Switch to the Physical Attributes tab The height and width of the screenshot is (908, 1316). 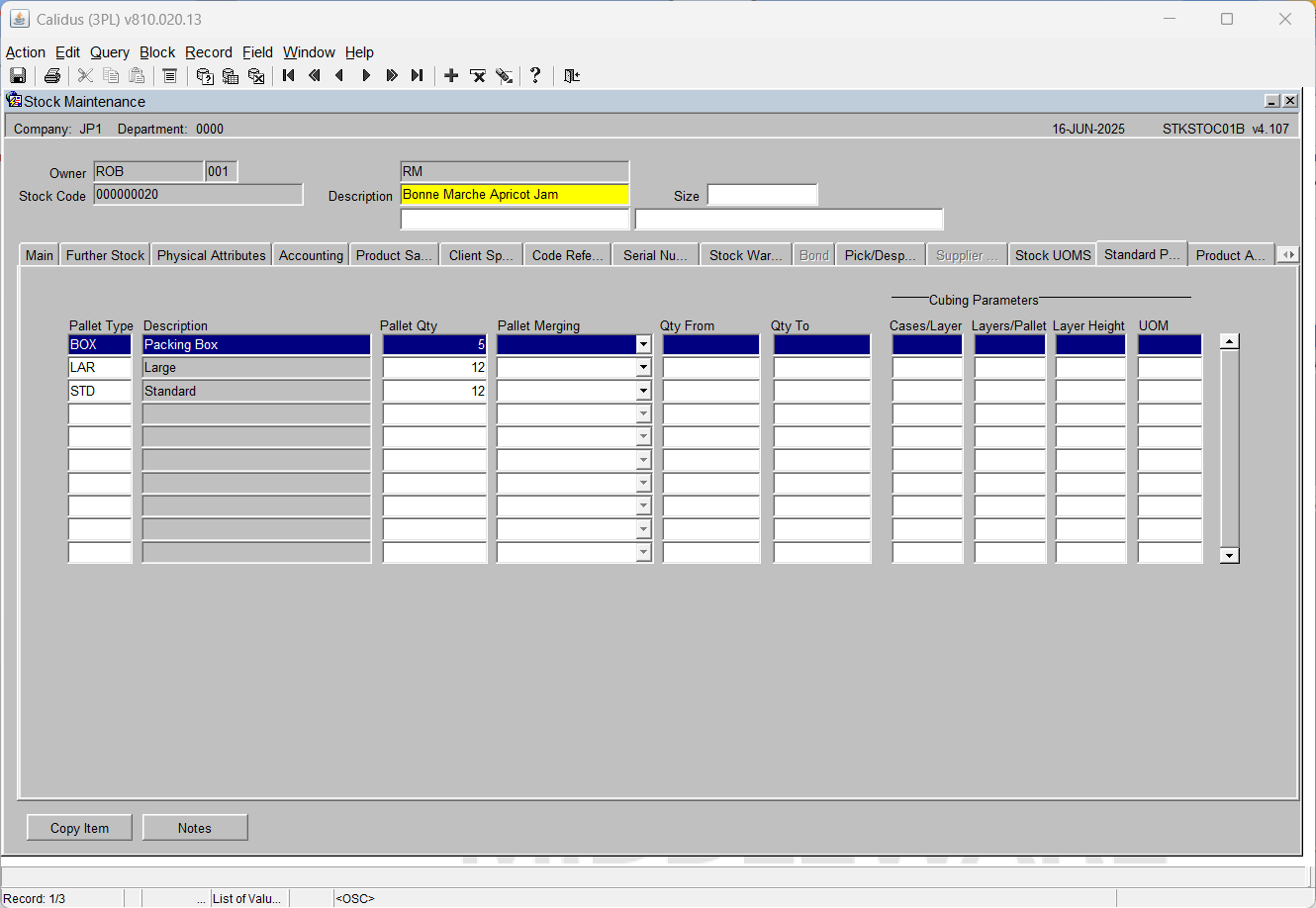(212, 255)
